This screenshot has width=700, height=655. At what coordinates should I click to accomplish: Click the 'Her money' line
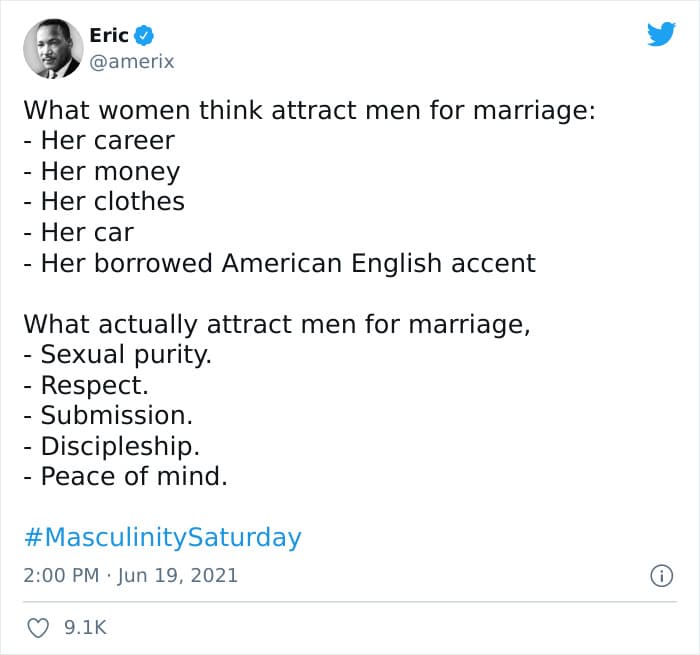pyautogui.click(x=102, y=172)
